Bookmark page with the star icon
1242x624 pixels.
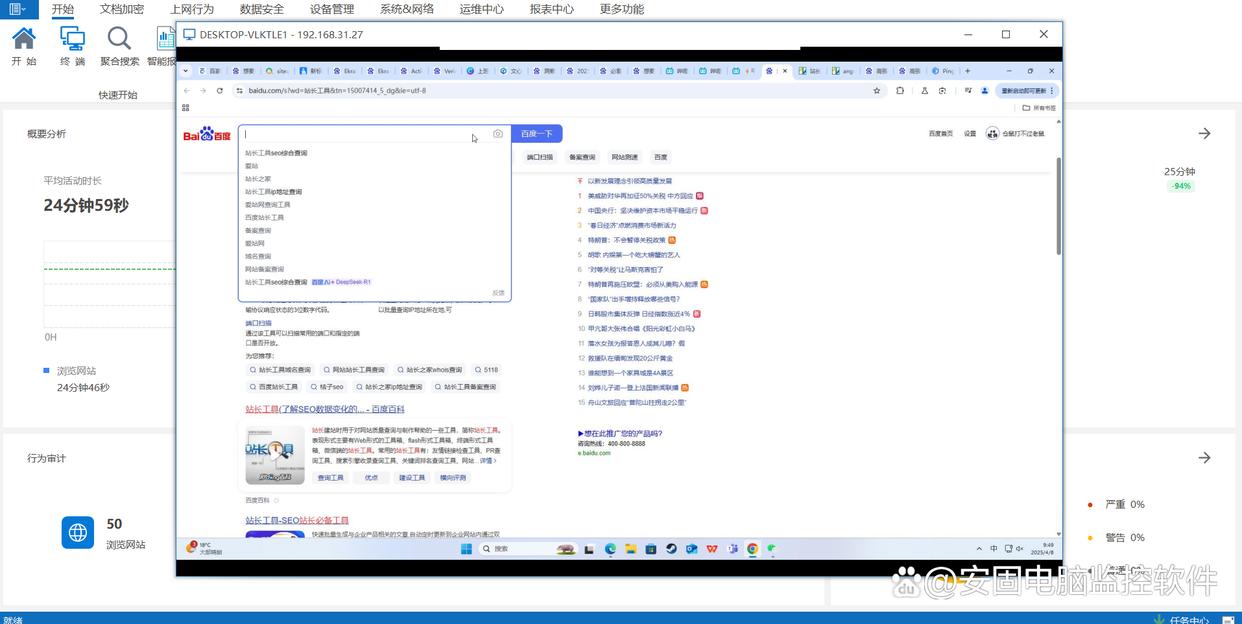coord(877,90)
